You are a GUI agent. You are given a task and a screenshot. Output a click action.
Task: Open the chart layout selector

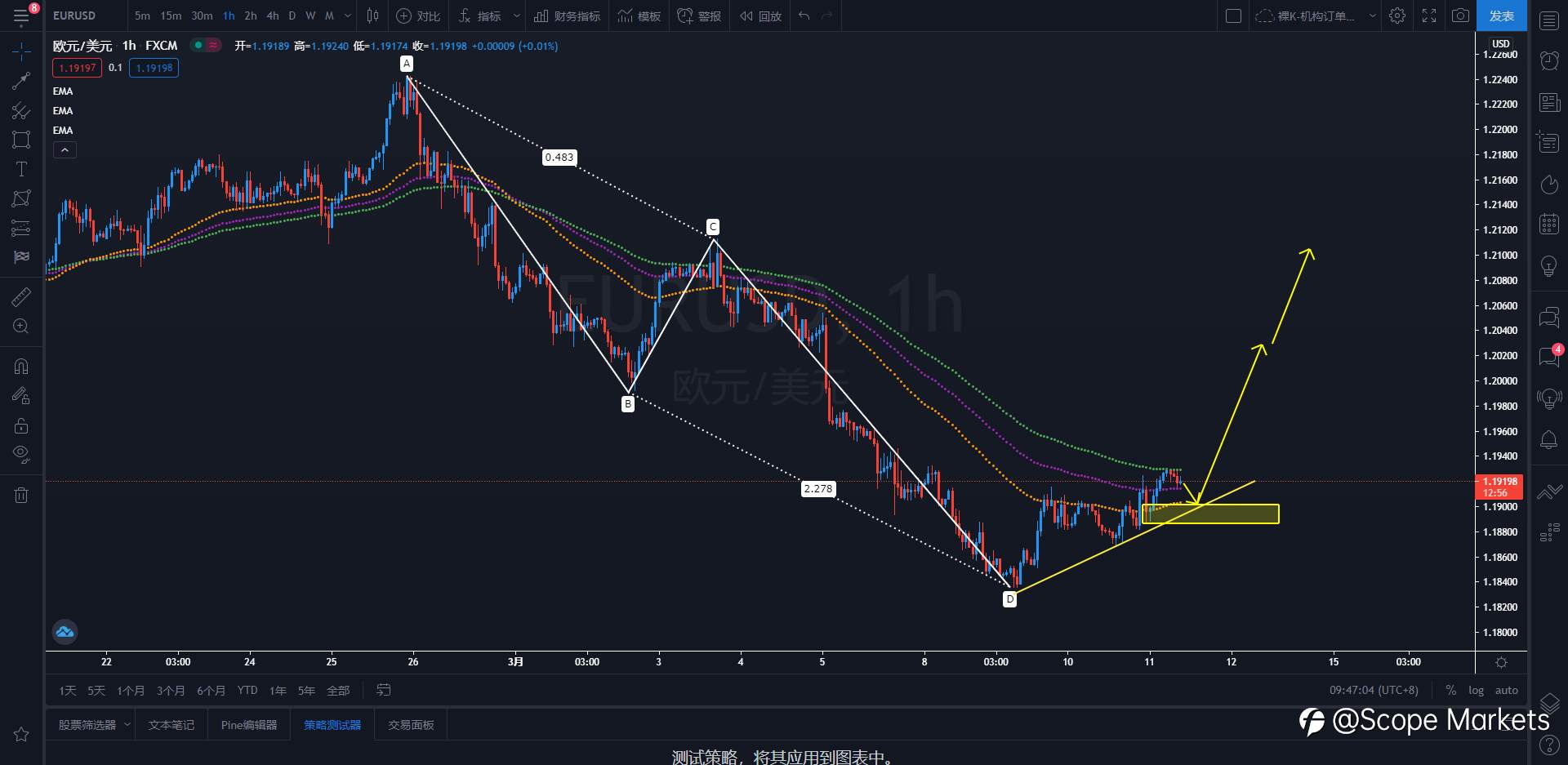coord(1233,16)
